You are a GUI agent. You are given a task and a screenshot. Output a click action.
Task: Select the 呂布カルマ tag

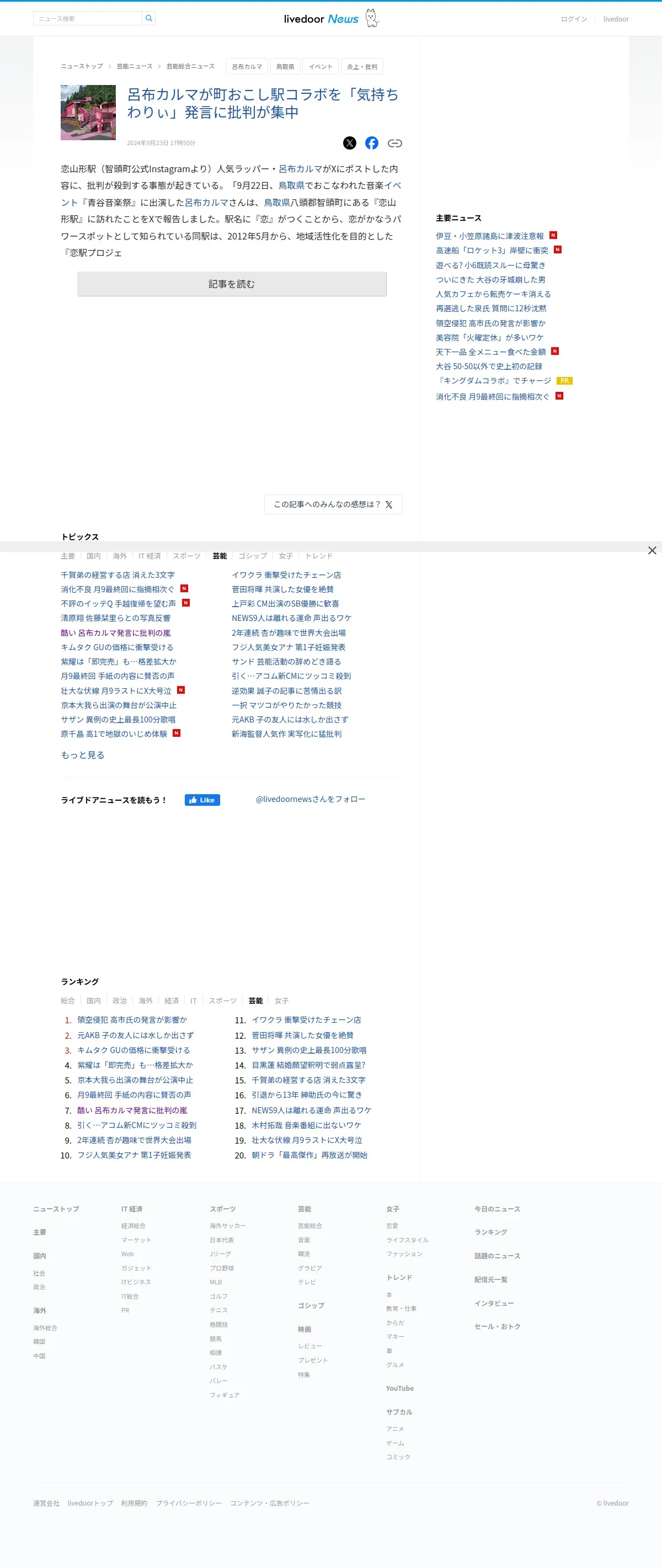[247, 66]
